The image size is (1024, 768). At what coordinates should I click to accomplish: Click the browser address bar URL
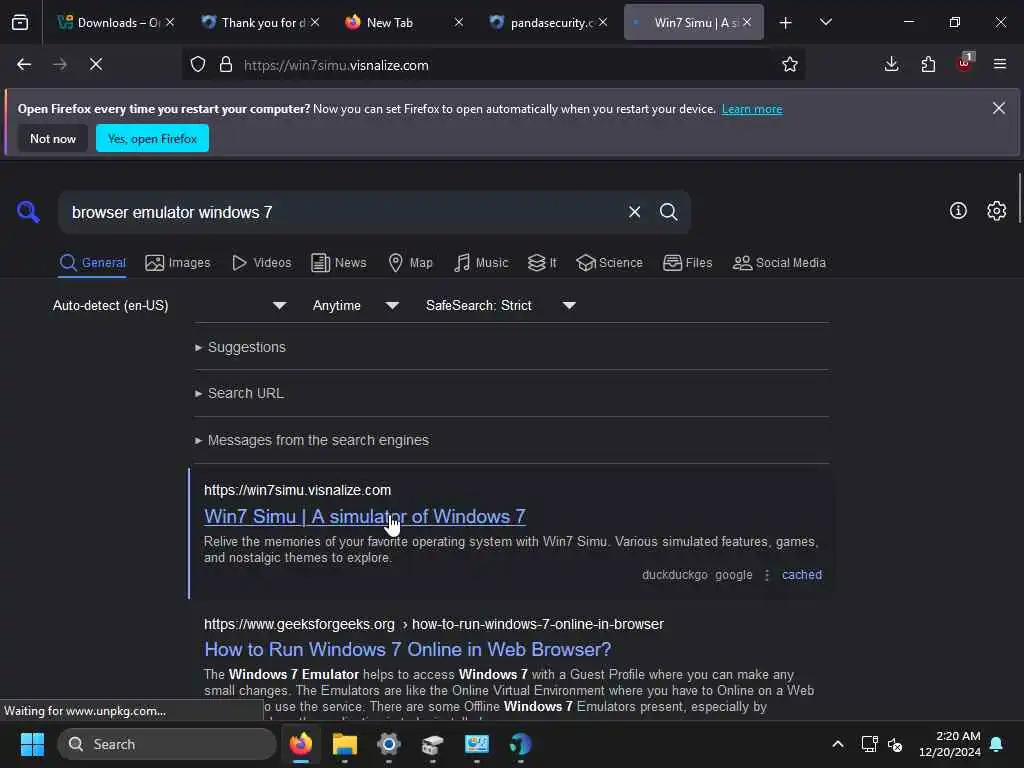point(336,65)
